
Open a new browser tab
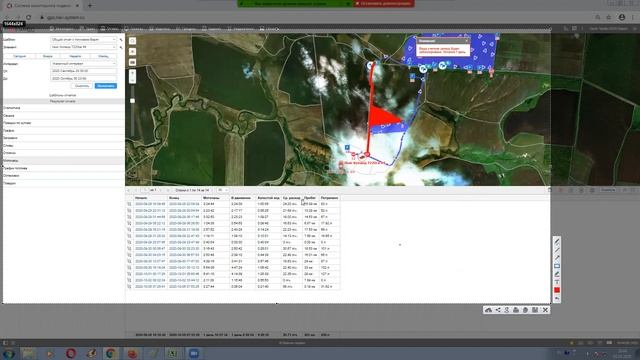(x=90, y=6)
